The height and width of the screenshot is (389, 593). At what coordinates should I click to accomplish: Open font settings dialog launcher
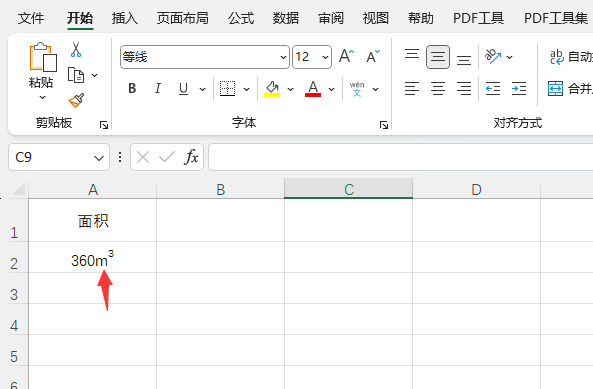(x=384, y=125)
